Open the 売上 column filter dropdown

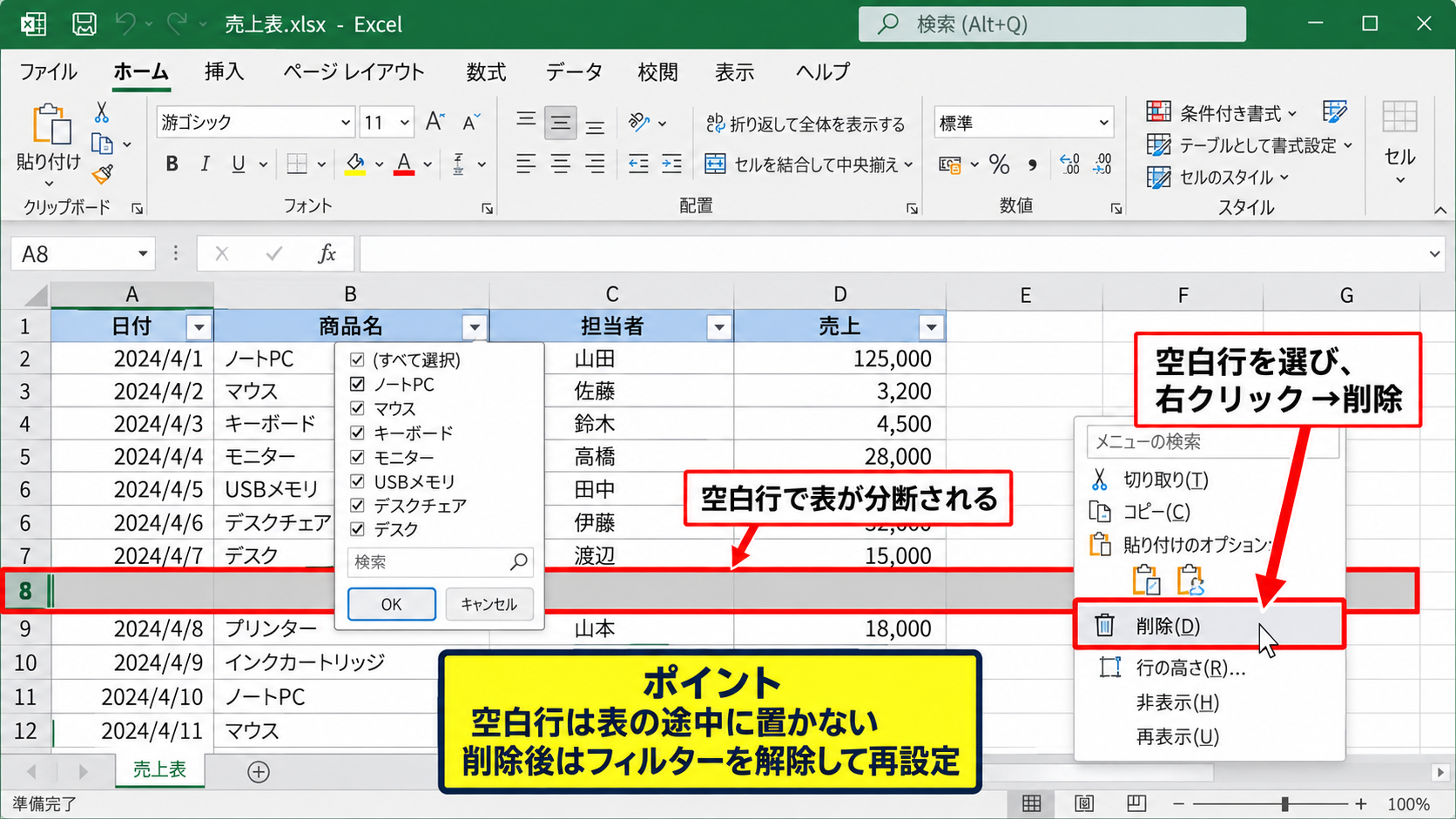pyautogui.click(x=931, y=327)
